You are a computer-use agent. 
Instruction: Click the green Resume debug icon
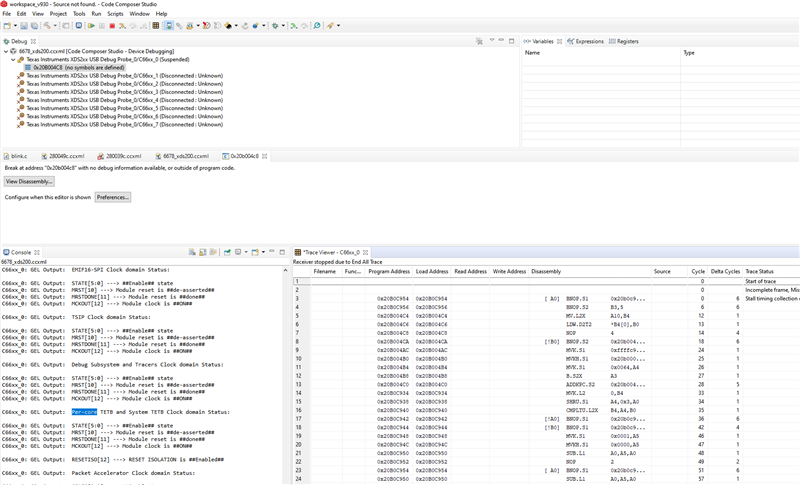pyautogui.click(x=91, y=25)
